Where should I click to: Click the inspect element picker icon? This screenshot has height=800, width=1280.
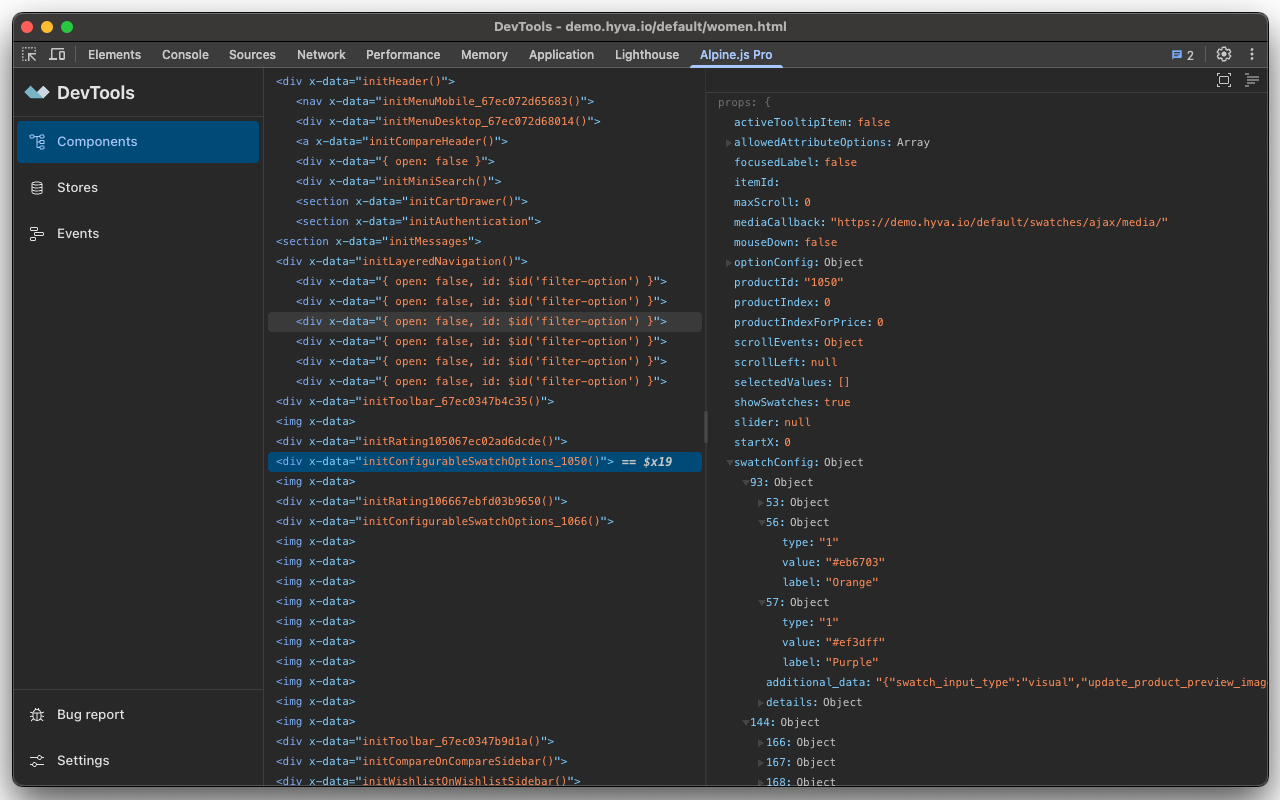29,55
